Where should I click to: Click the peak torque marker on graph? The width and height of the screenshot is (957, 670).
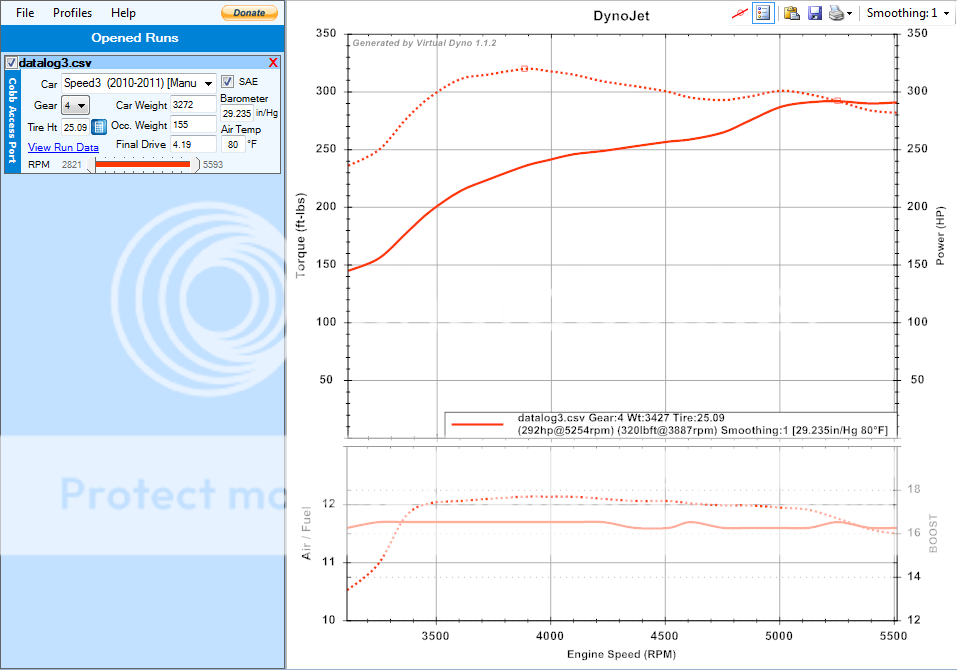[524, 69]
